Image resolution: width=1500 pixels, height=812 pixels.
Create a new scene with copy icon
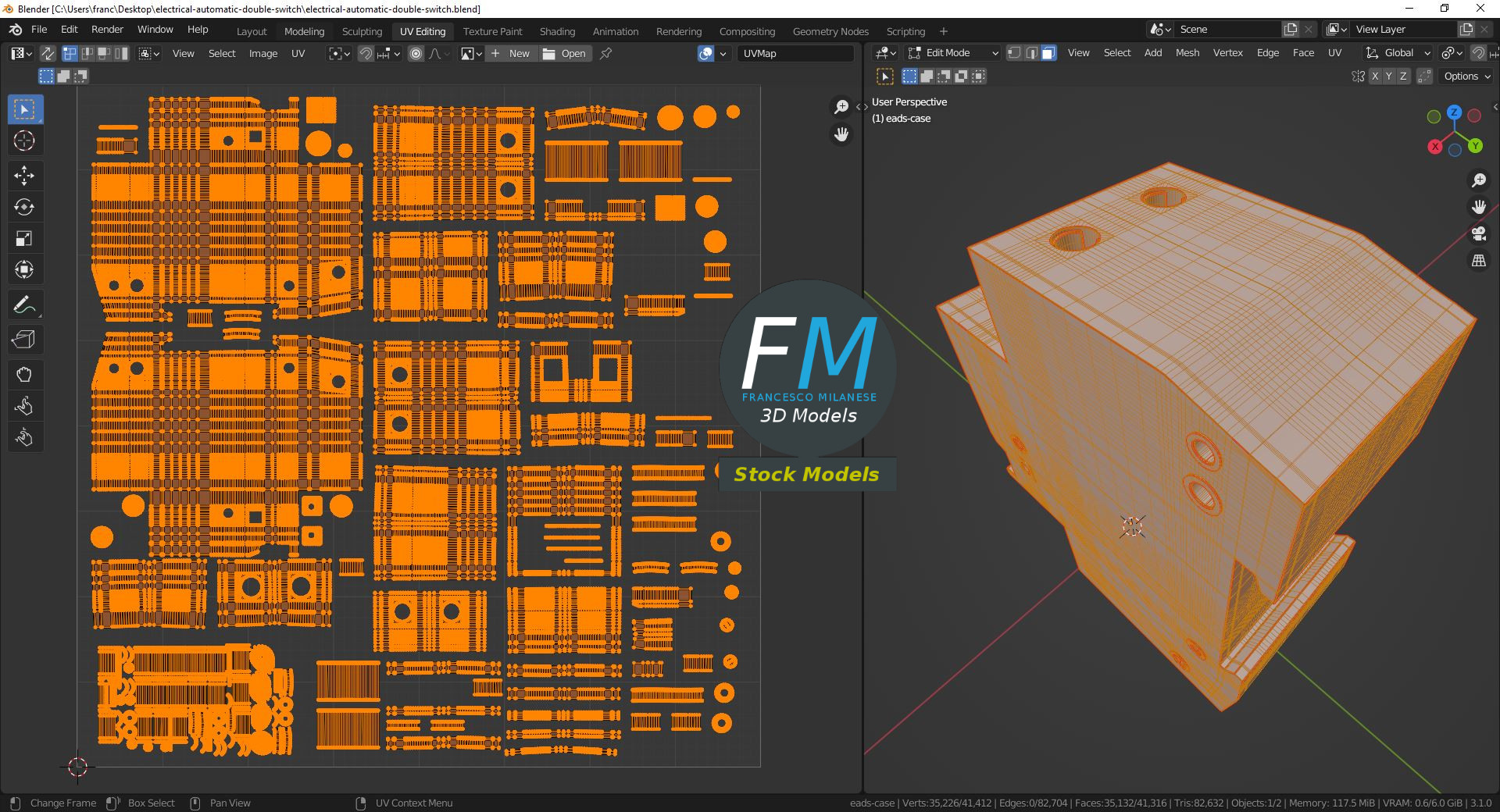[1290, 30]
